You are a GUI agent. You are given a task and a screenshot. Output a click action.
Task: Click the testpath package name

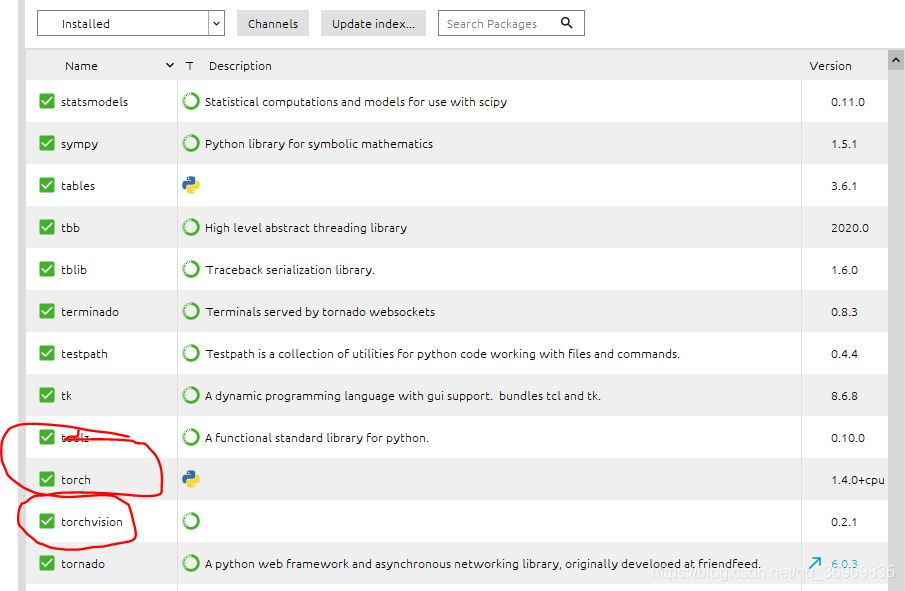[84, 354]
